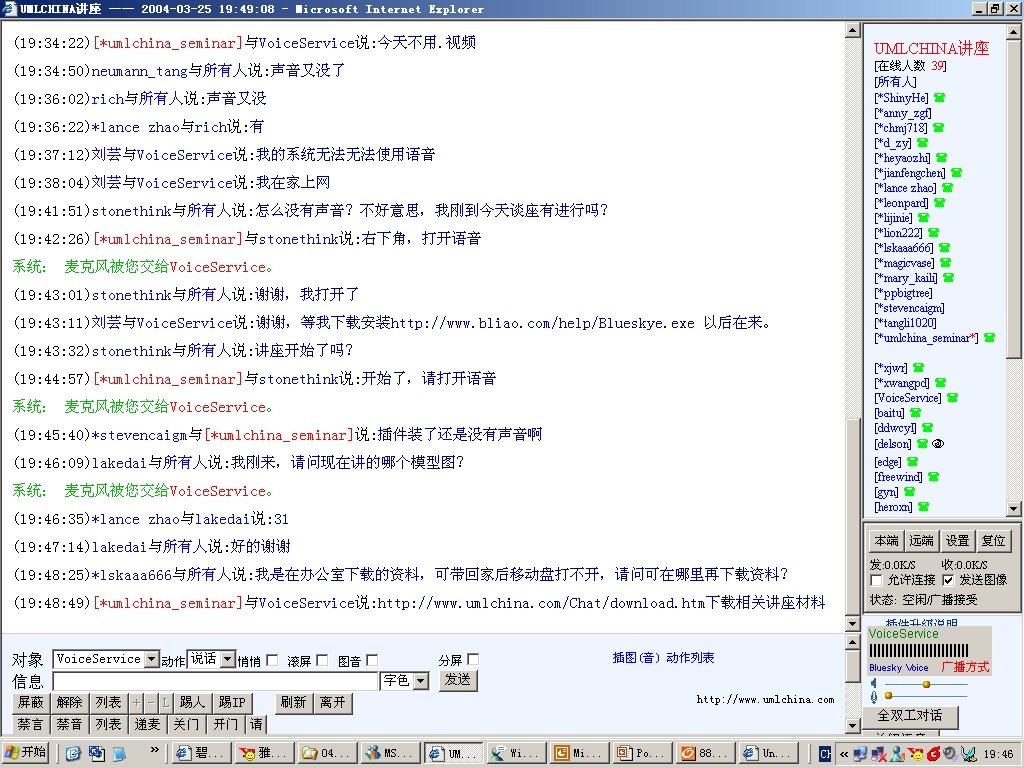Switch to the 88... taskbar button
1024x768 pixels.
pyautogui.click(x=706, y=753)
